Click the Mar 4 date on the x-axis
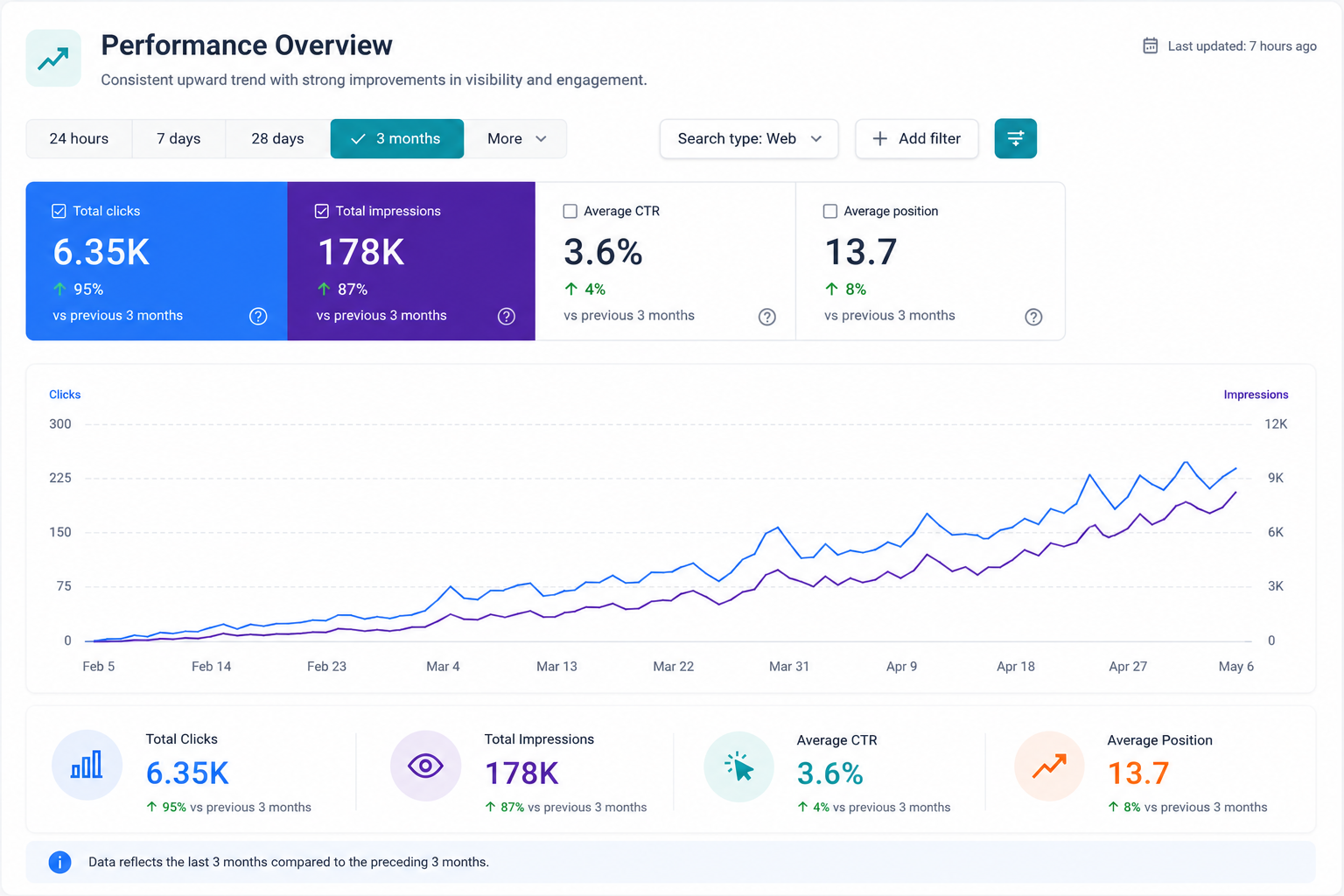Image resolution: width=1344 pixels, height=896 pixels. click(x=443, y=667)
